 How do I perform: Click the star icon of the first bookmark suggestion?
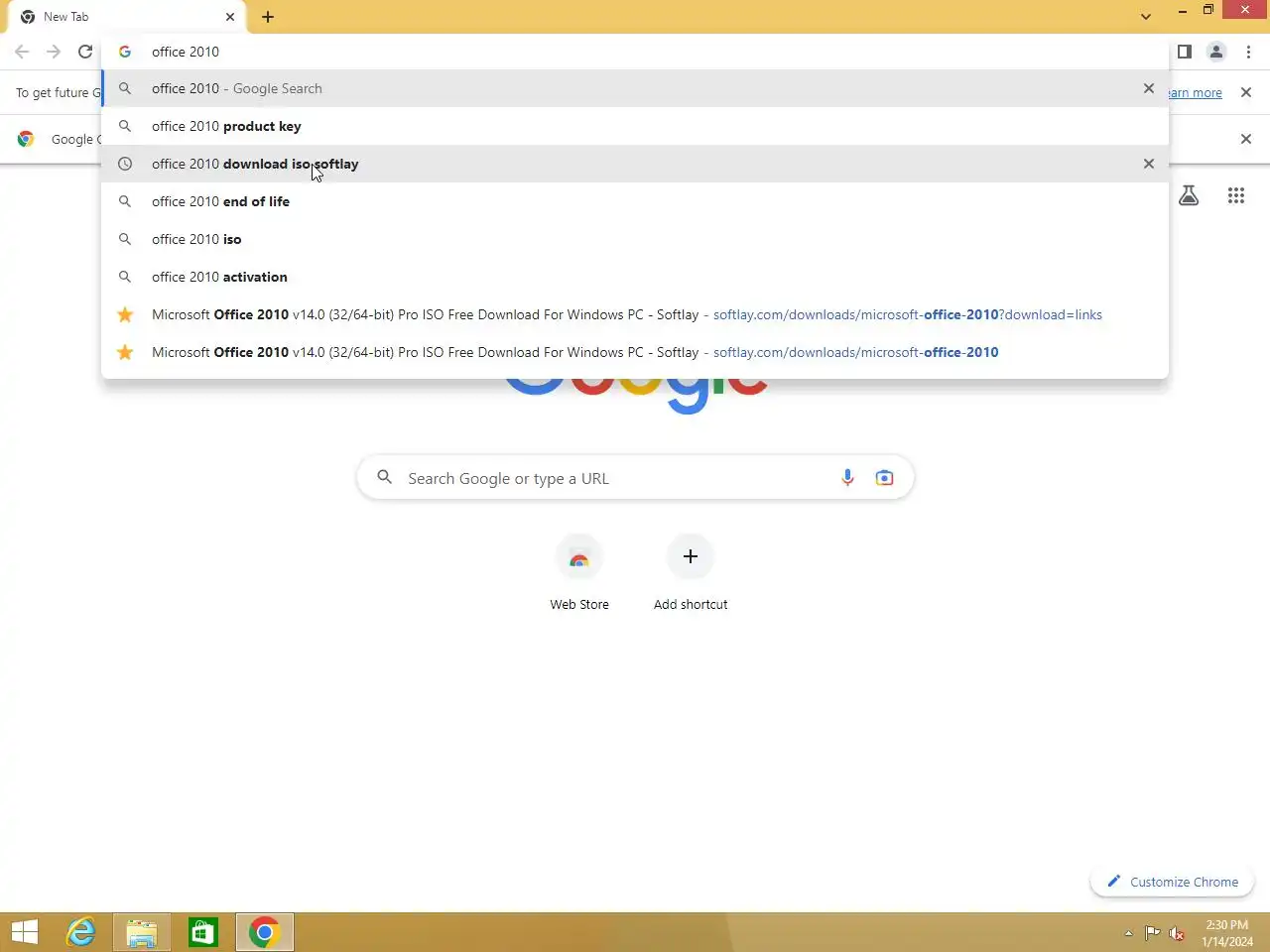125,314
